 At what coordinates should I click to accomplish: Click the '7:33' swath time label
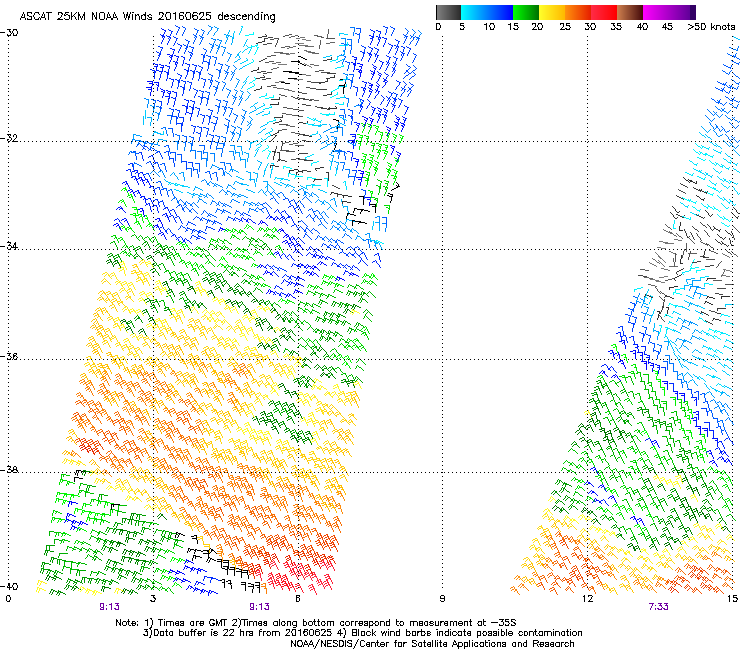click(658, 607)
